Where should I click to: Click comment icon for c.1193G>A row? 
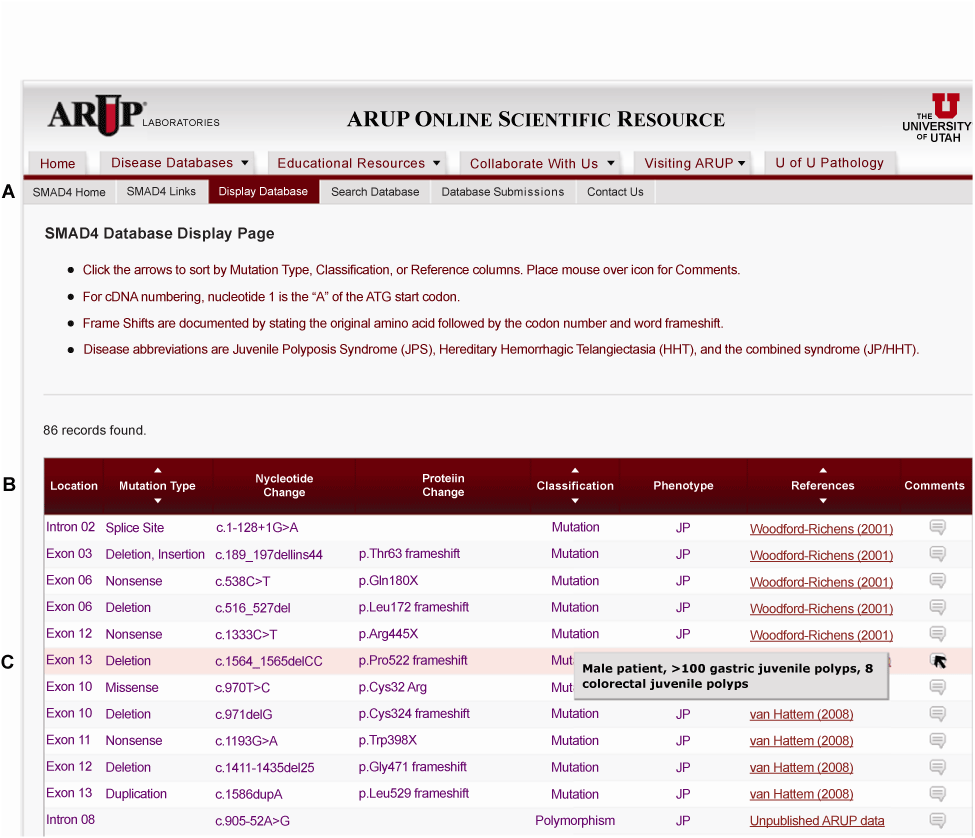[x=938, y=740]
